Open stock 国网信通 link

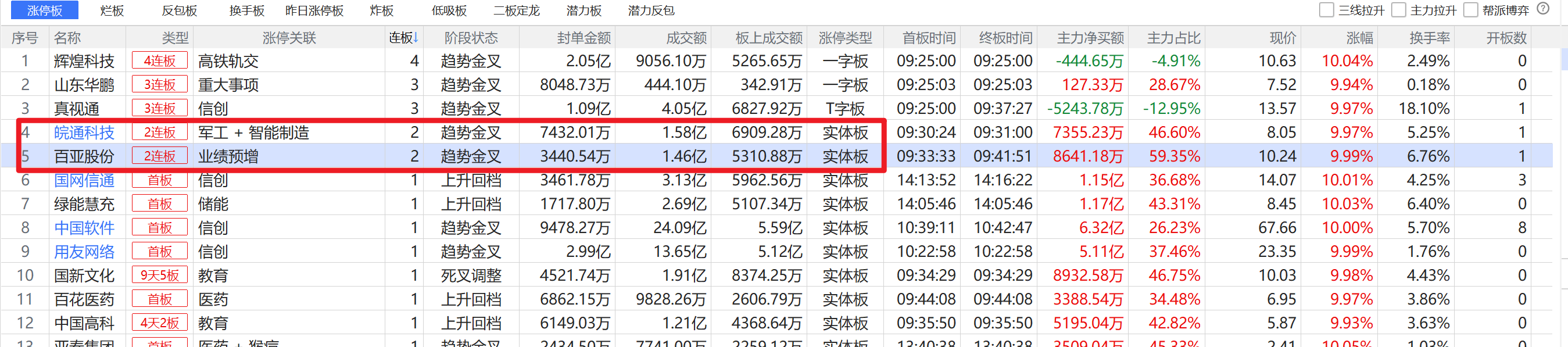(x=84, y=180)
